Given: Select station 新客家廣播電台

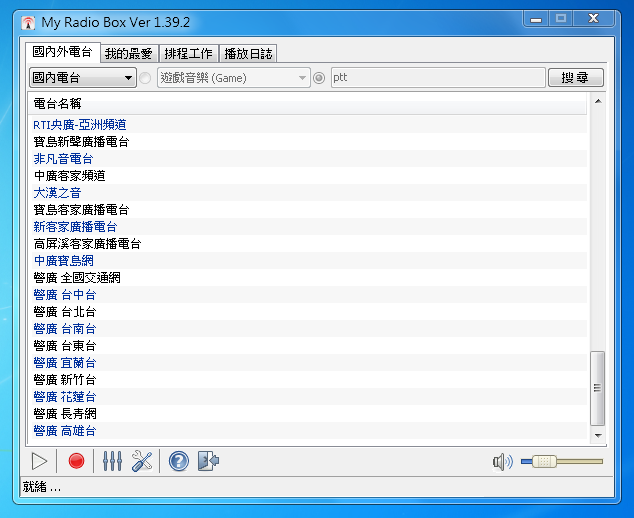Looking at the screenshot, I should 308,226.
